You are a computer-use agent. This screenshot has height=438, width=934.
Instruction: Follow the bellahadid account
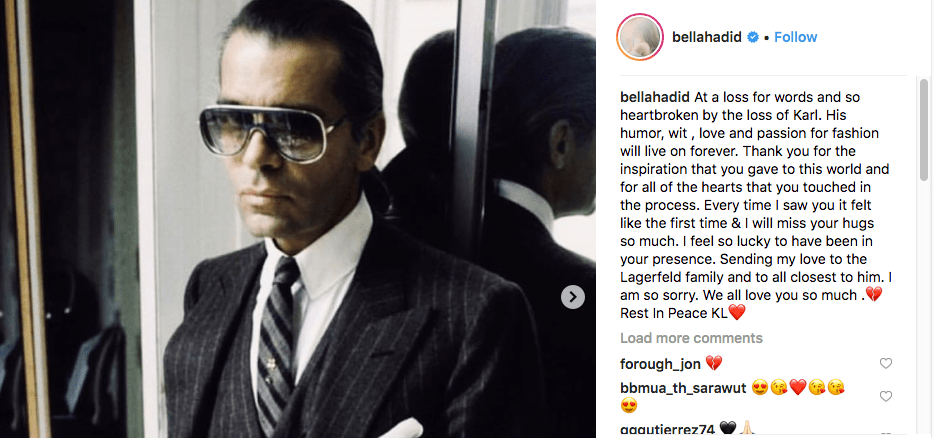click(x=795, y=37)
